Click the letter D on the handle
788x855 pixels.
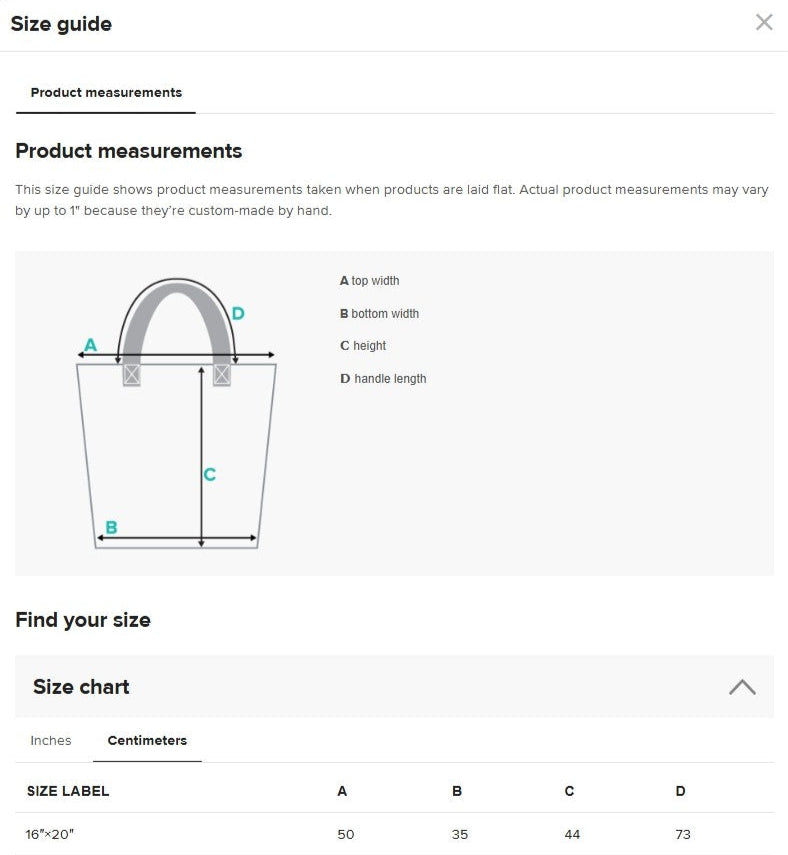tap(238, 313)
